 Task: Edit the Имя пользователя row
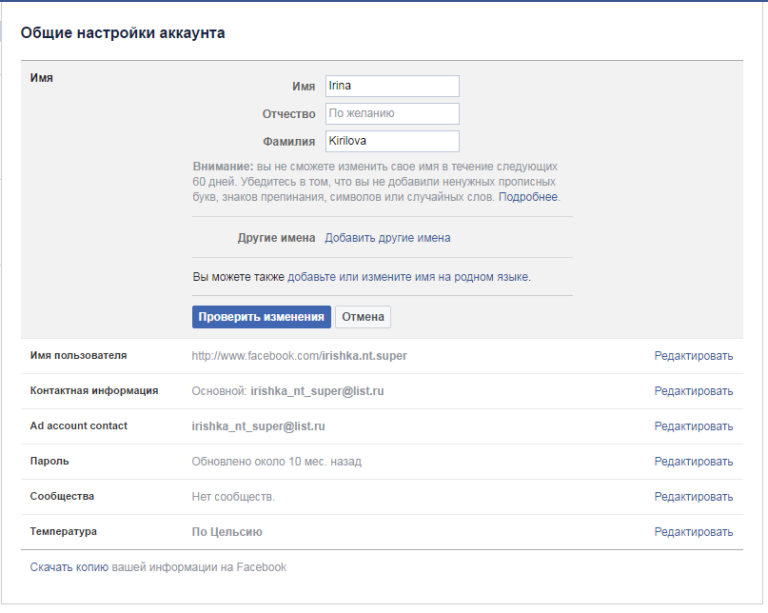pyautogui.click(x=694, y=356)
